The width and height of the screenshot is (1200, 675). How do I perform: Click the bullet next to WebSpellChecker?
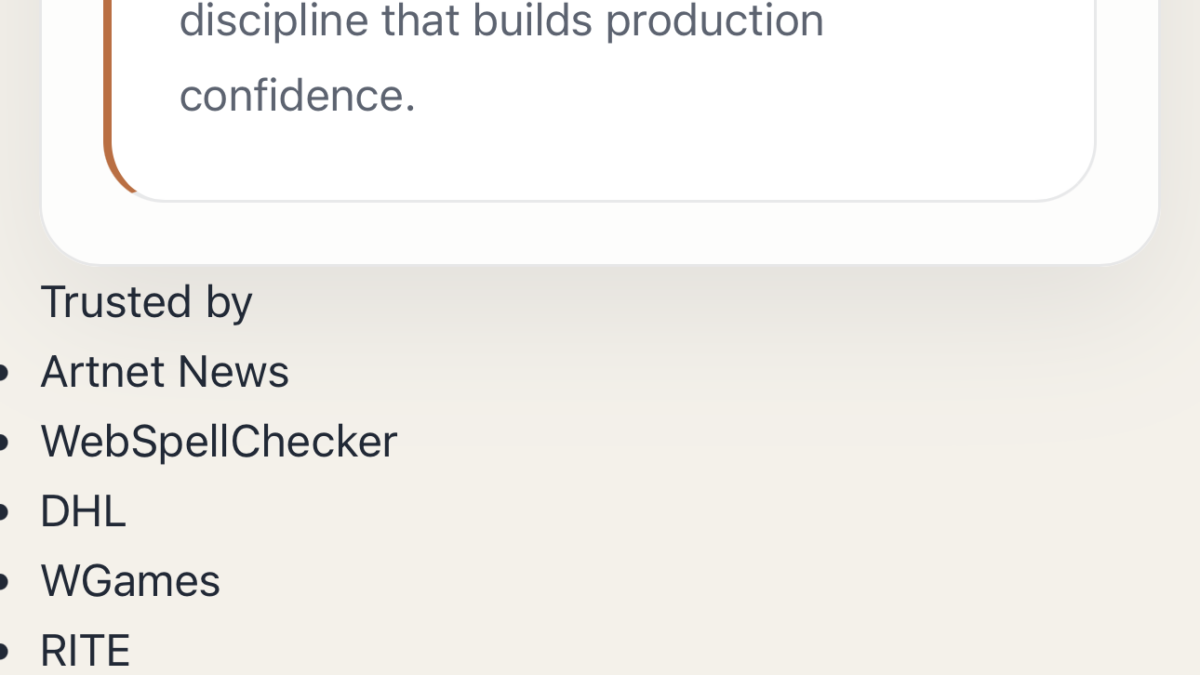[3, 444]
